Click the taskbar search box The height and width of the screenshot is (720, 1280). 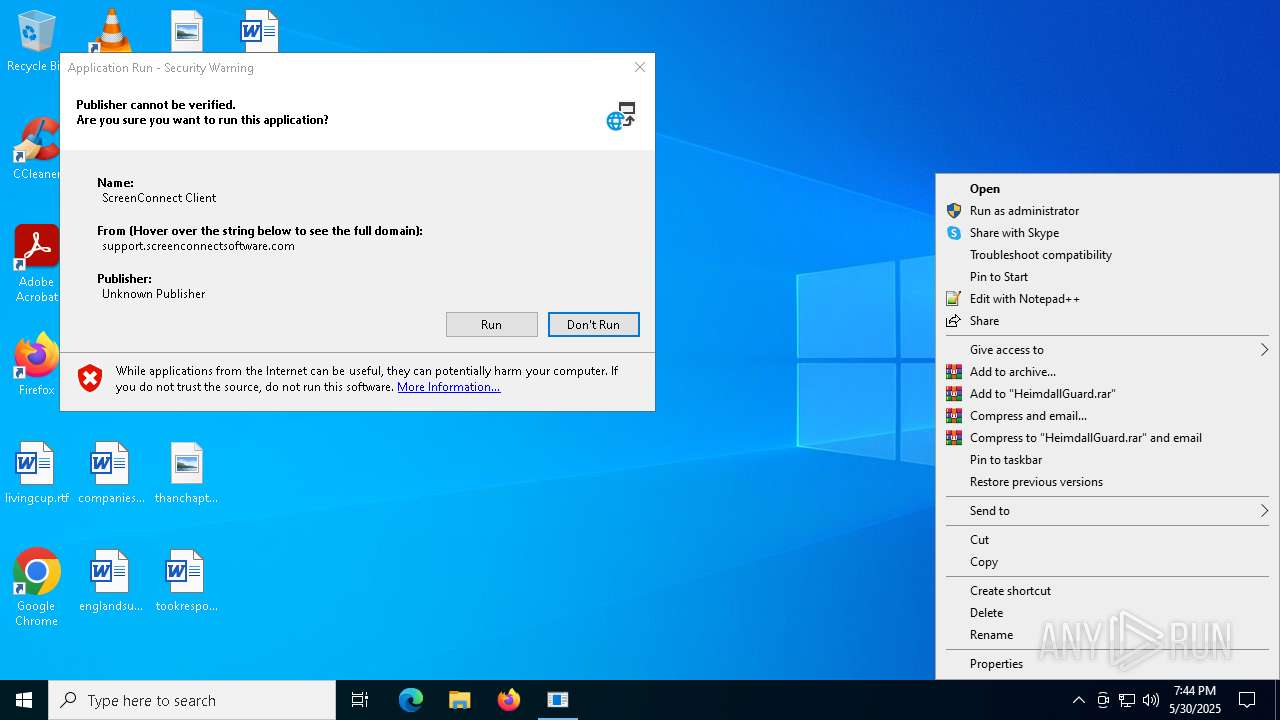(192, 700)
